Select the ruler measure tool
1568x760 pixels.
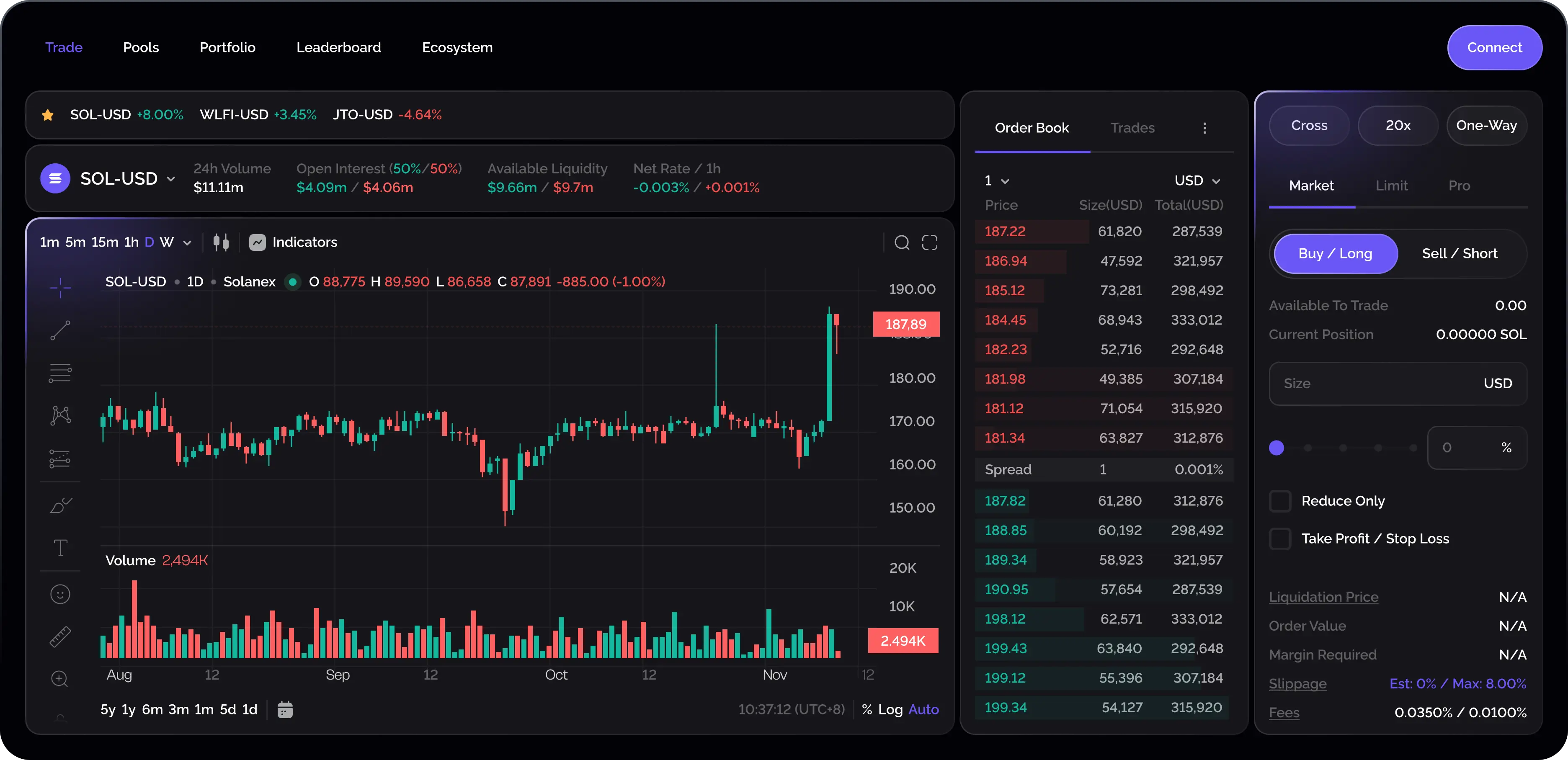[x=60, y=636]
